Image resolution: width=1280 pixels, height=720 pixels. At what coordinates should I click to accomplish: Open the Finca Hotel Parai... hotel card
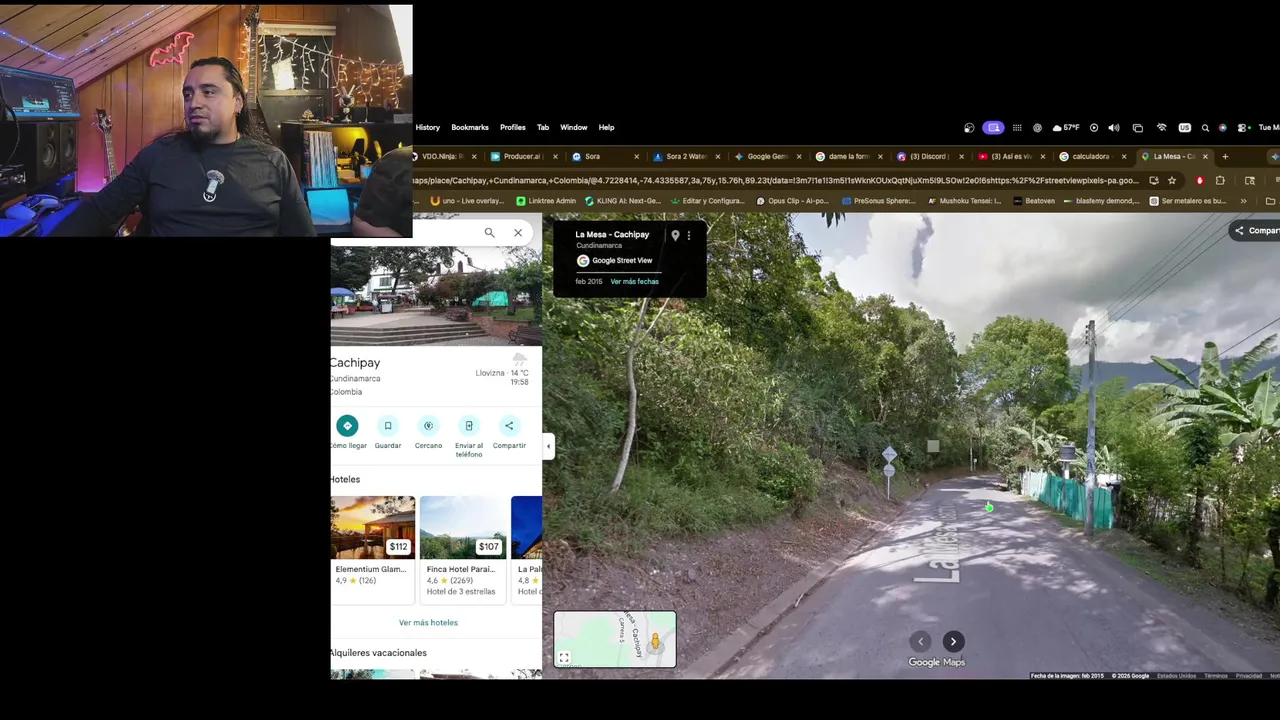click(x=462, y=549)
